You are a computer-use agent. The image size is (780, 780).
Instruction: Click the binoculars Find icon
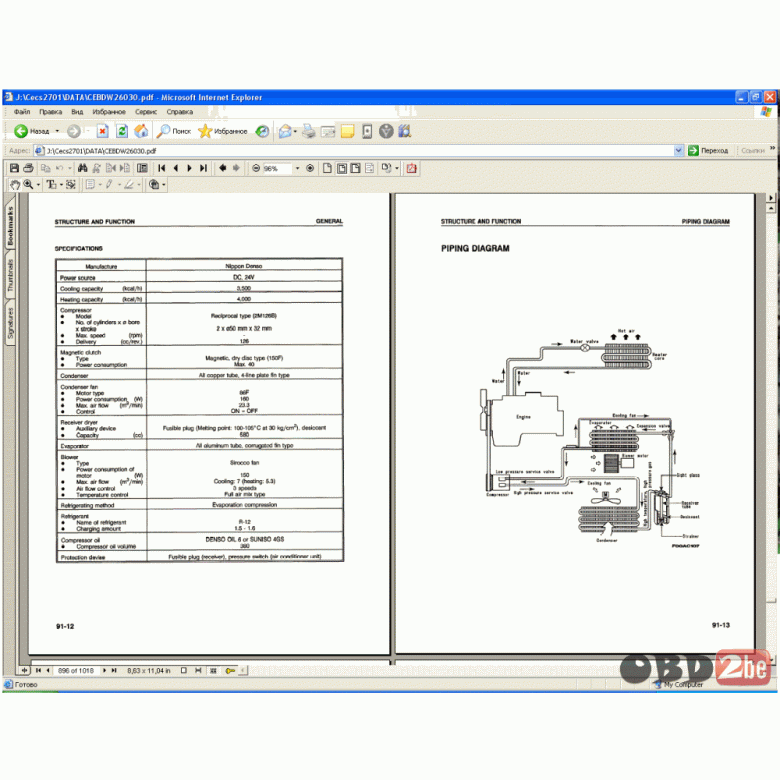coord(83,168)
